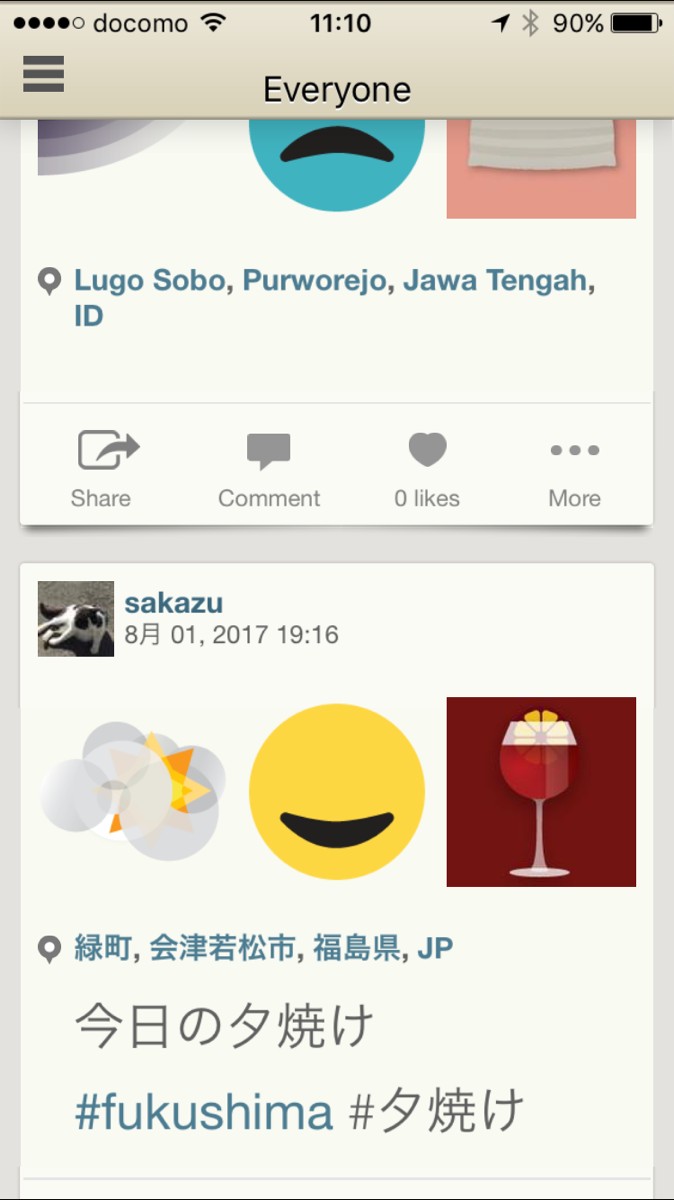Tap the map pin beside 緑町
The height and width of the screenshot is (1200, 674).
point(49,949)
